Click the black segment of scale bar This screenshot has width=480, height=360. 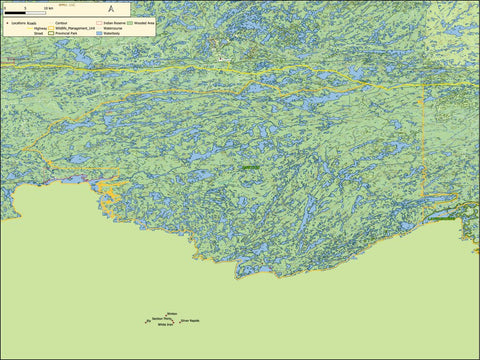click(15, 13)
